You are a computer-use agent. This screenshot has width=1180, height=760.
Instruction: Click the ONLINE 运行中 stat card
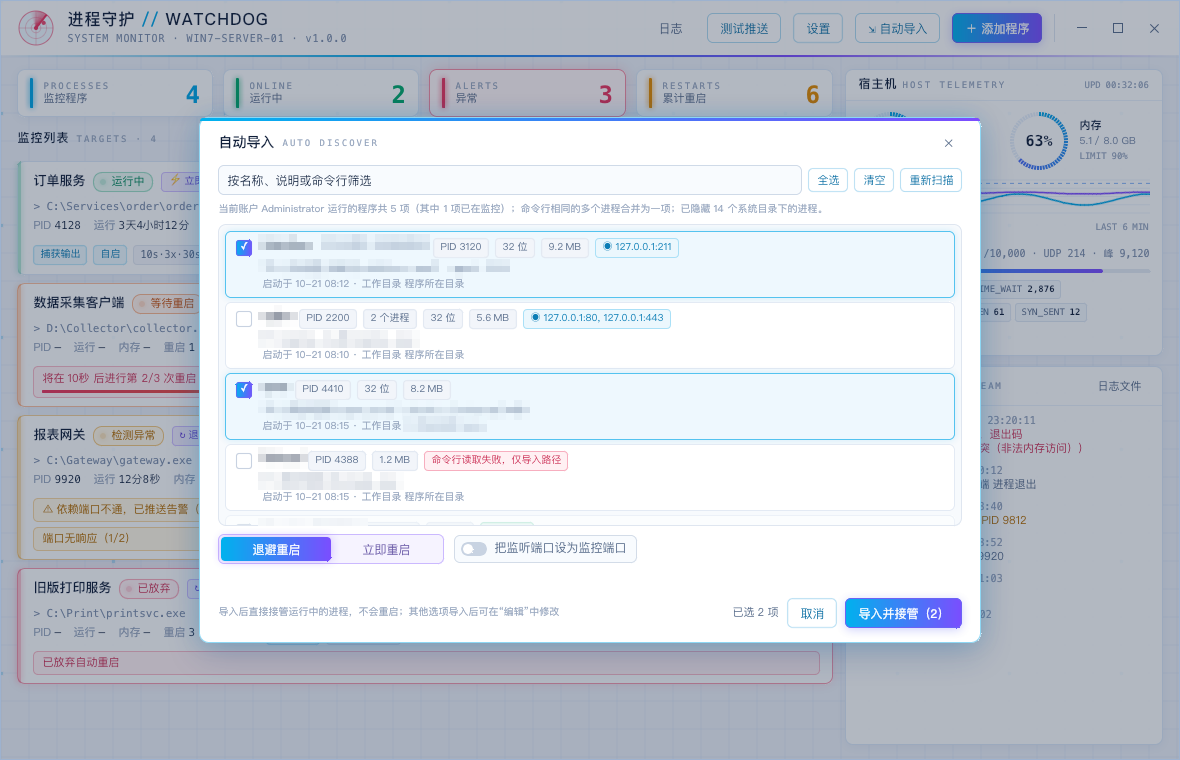coord(321,93)
